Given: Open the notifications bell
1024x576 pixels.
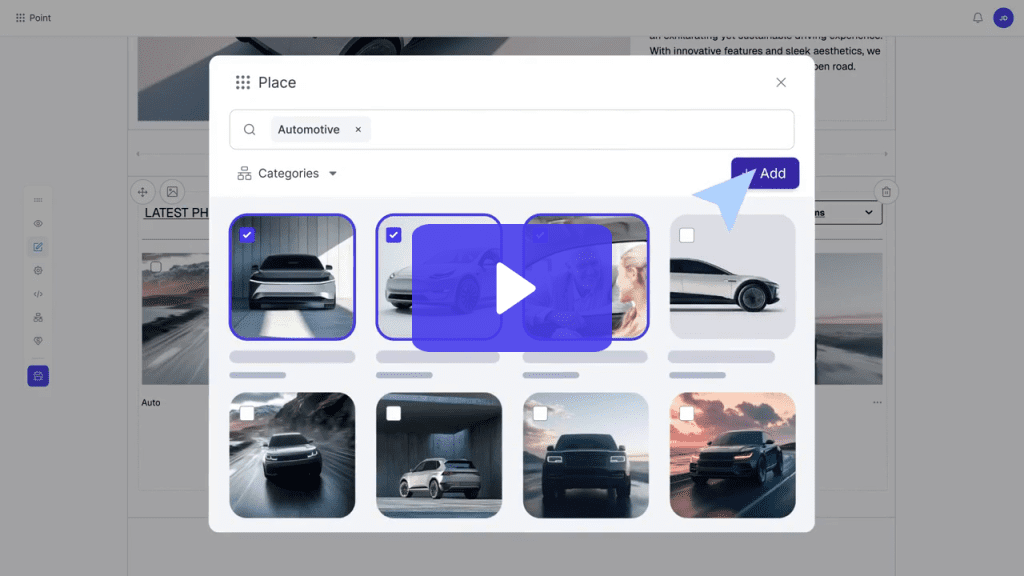Looking at the screenshot, I should [x=977, y=18].
